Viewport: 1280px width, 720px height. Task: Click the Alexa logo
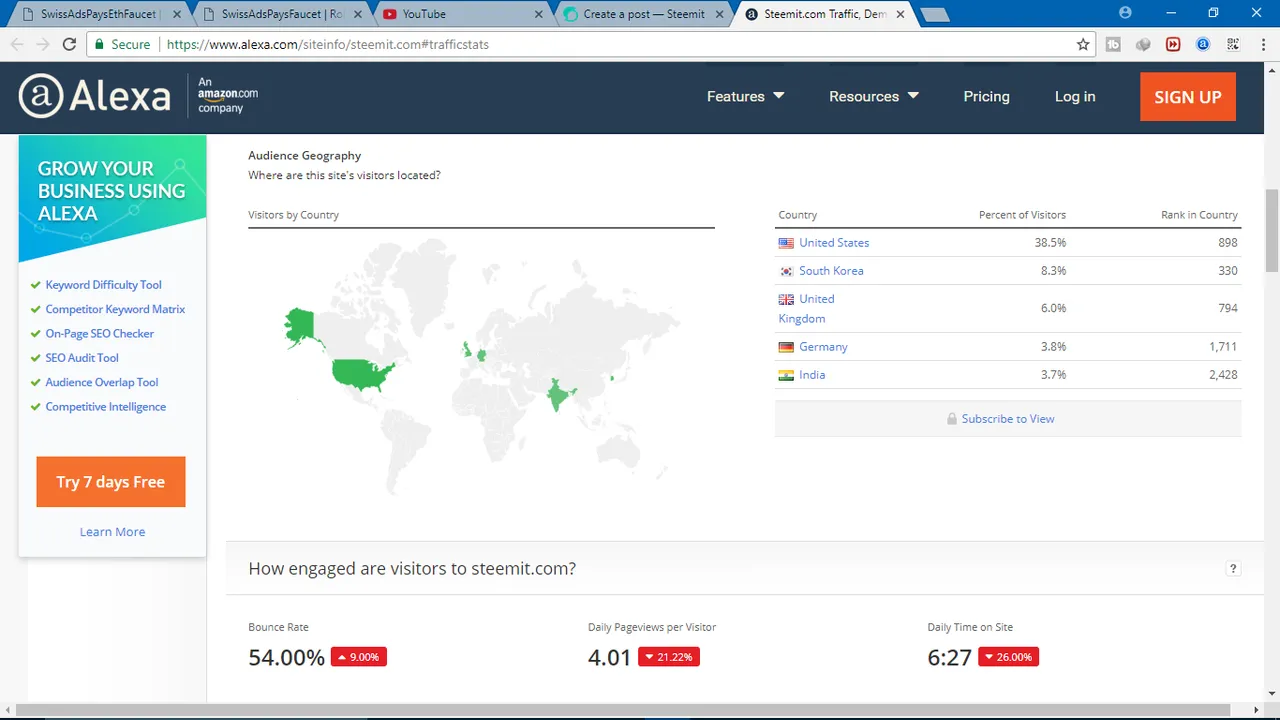[x=95, y=97]
